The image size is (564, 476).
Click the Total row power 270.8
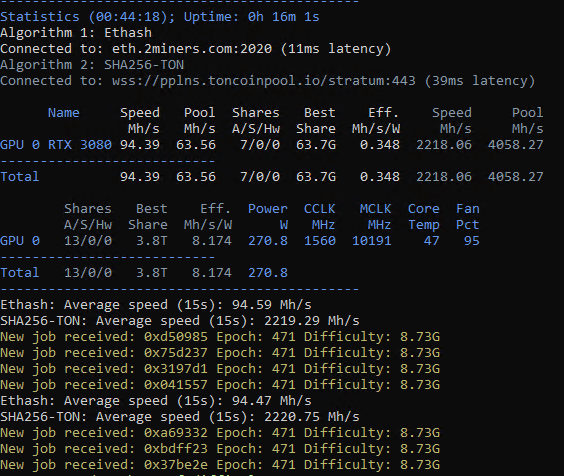tap(268, 273)
